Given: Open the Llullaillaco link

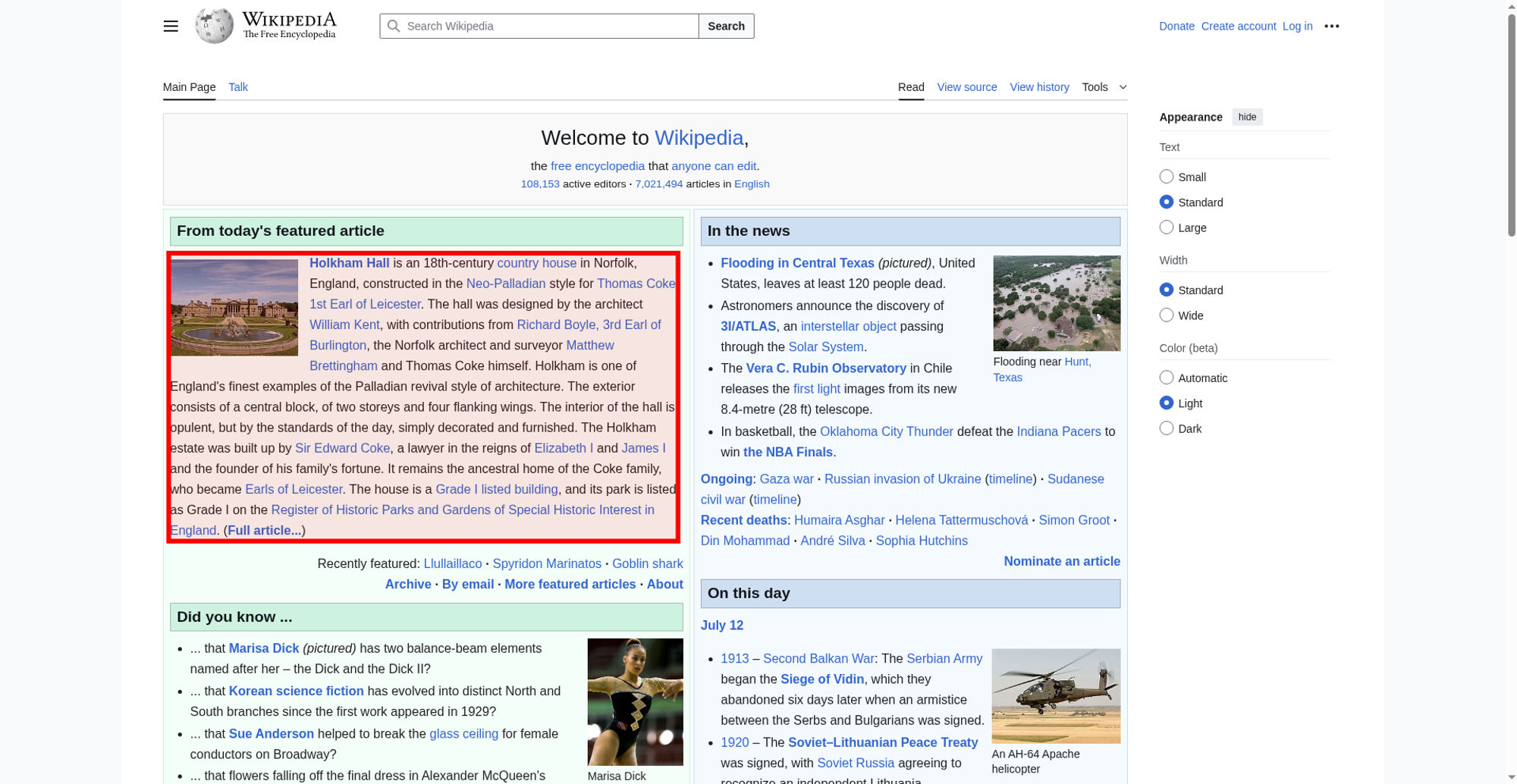Looking at the screenshot, I should pos(453,563).
